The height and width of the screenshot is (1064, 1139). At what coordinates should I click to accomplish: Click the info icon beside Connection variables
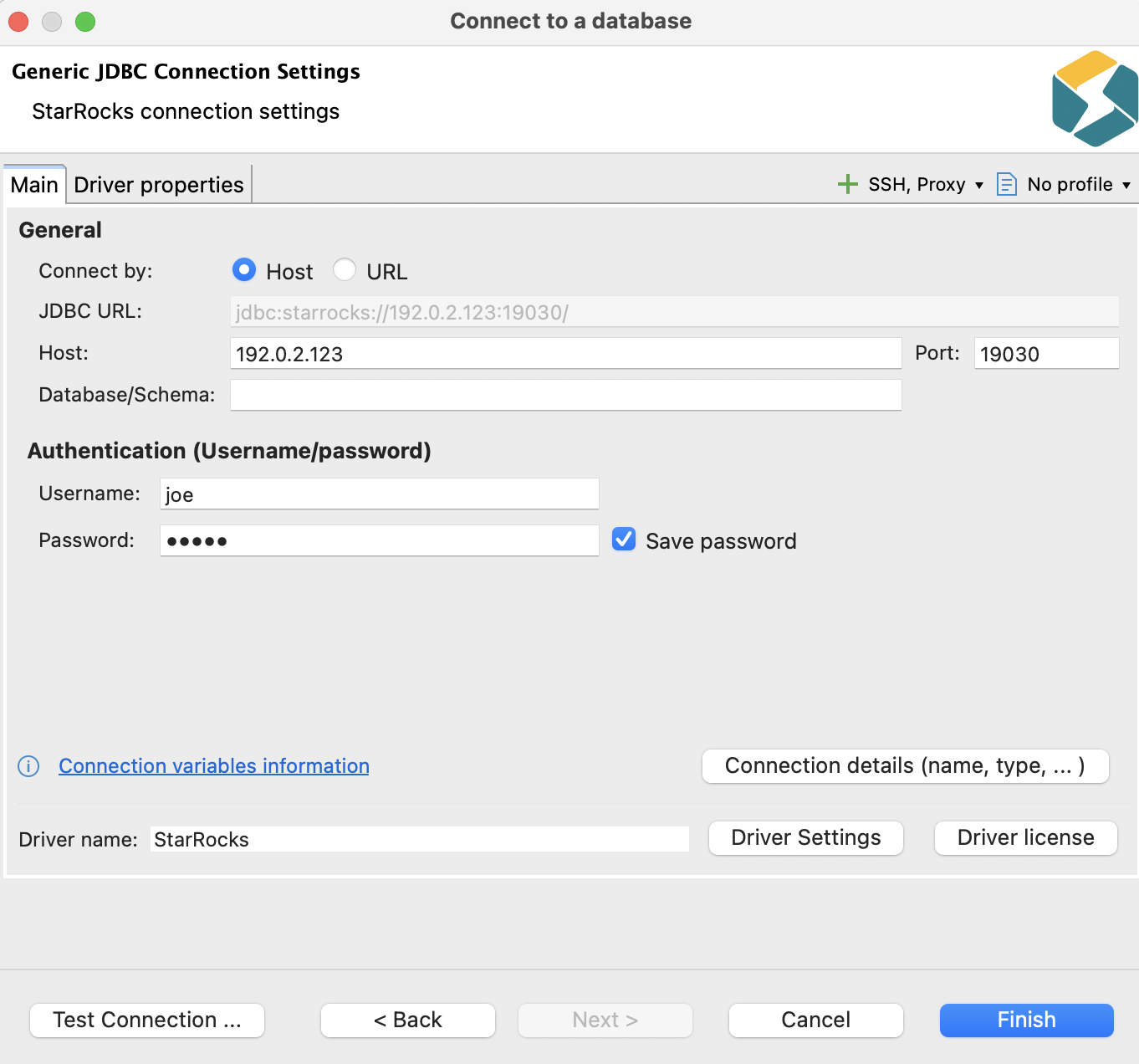pyautogui.click(x=28, y=766)
